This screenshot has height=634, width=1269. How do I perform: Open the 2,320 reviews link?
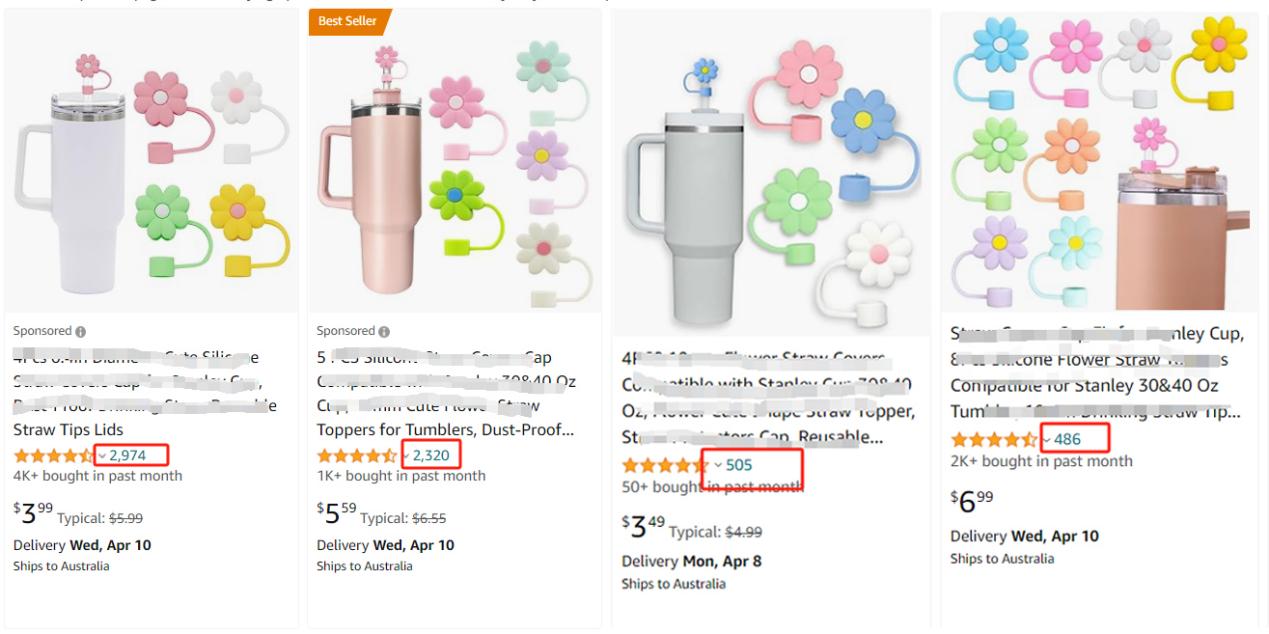point(431,456)
